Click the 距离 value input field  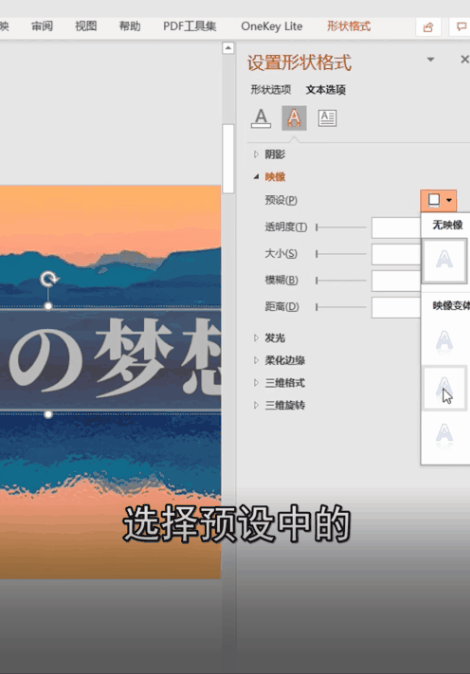396,307
